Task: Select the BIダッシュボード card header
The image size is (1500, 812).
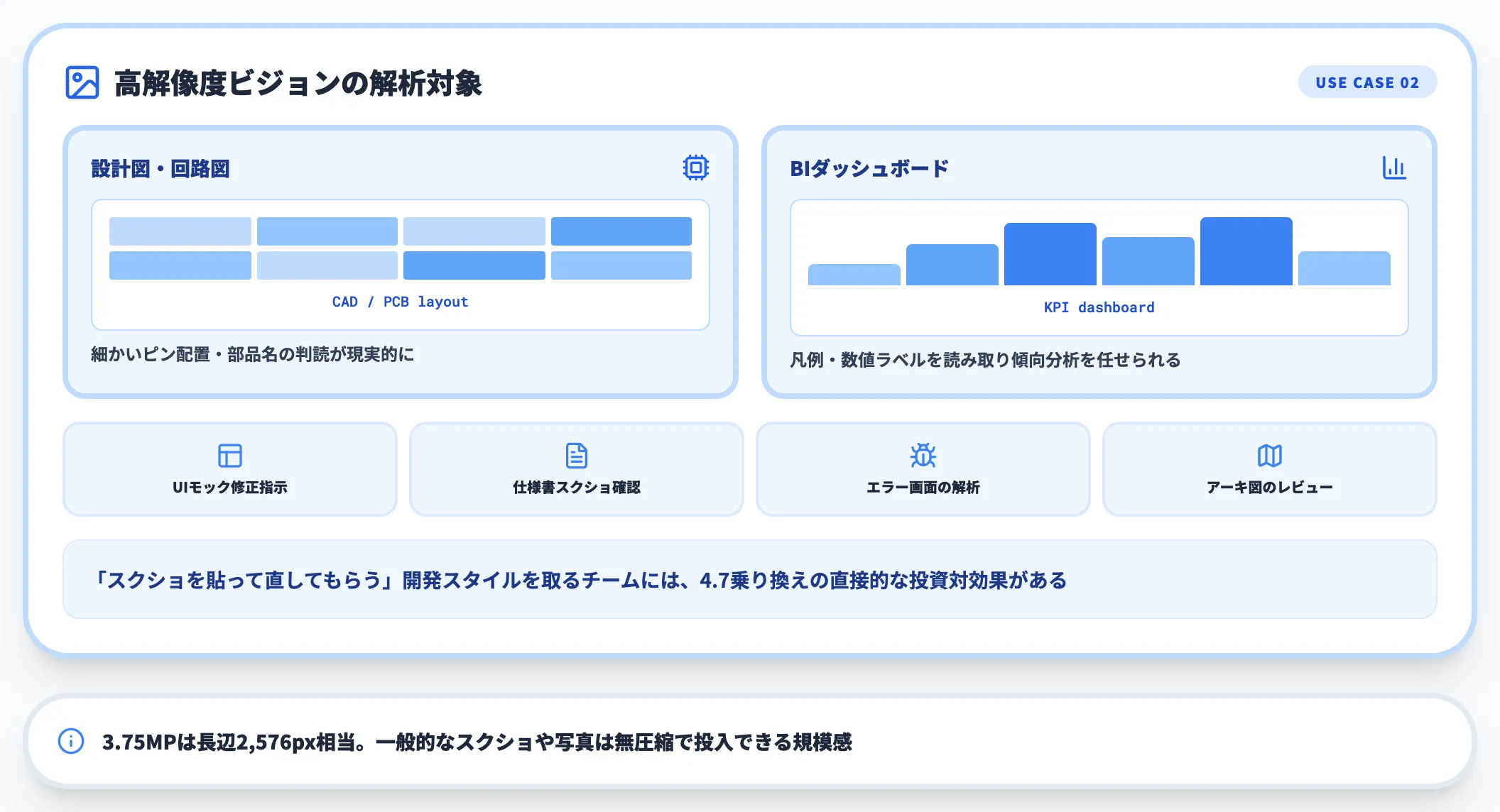Action: point(868,169)
